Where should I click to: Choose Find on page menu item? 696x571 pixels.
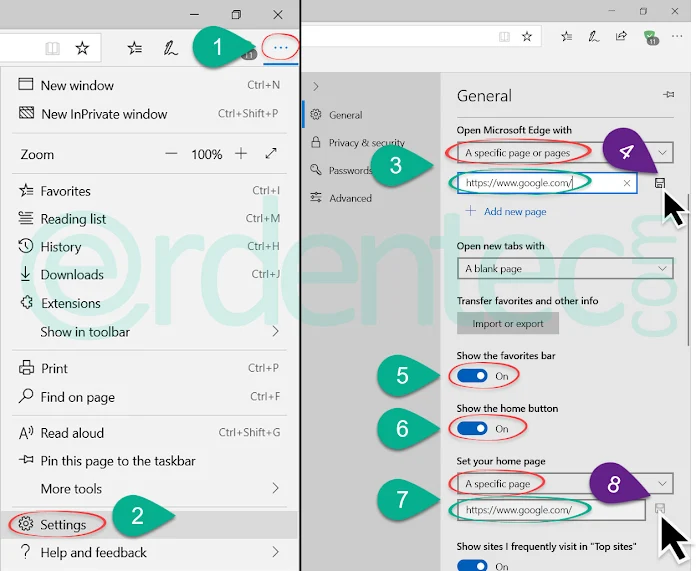pos(149,397)
